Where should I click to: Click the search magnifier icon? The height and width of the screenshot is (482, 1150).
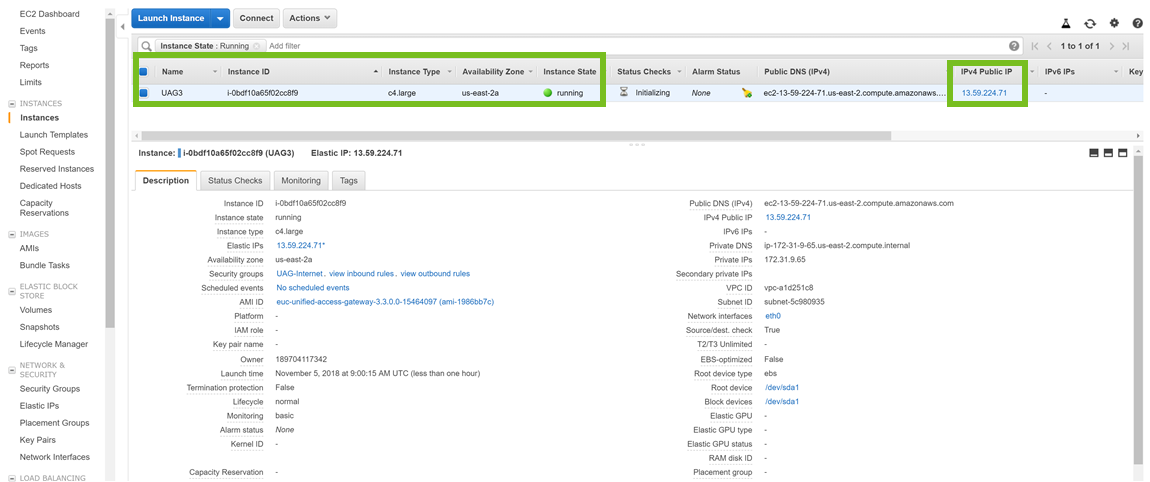tap(146, 45)
